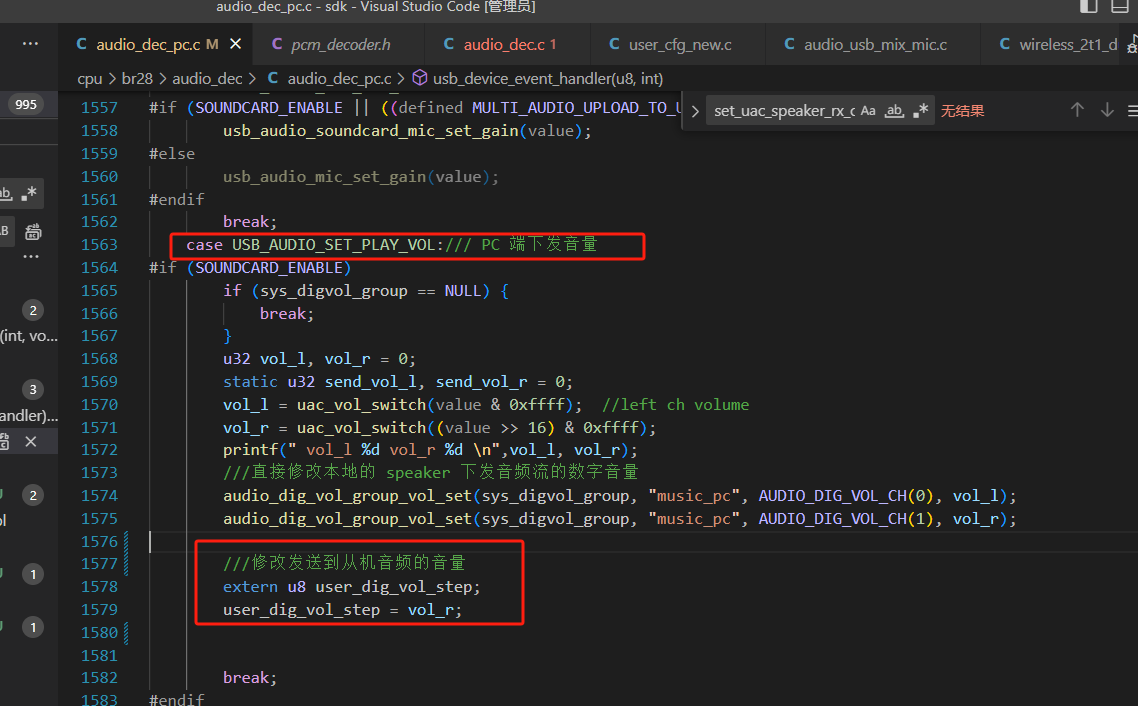
Task: Click line number 1576 in the gutter
Action: click(x=99, y=541)
